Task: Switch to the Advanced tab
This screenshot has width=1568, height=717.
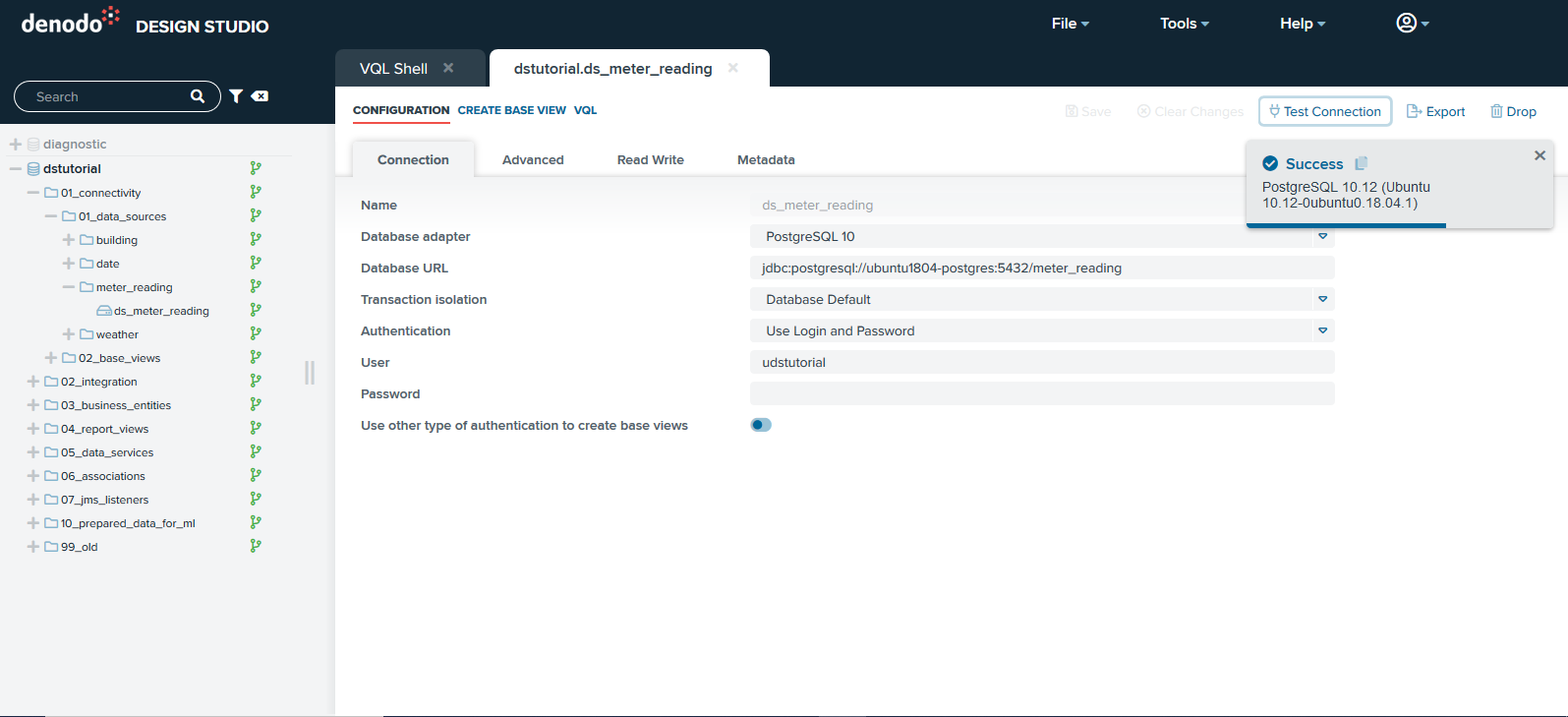Action: (533, 159)
